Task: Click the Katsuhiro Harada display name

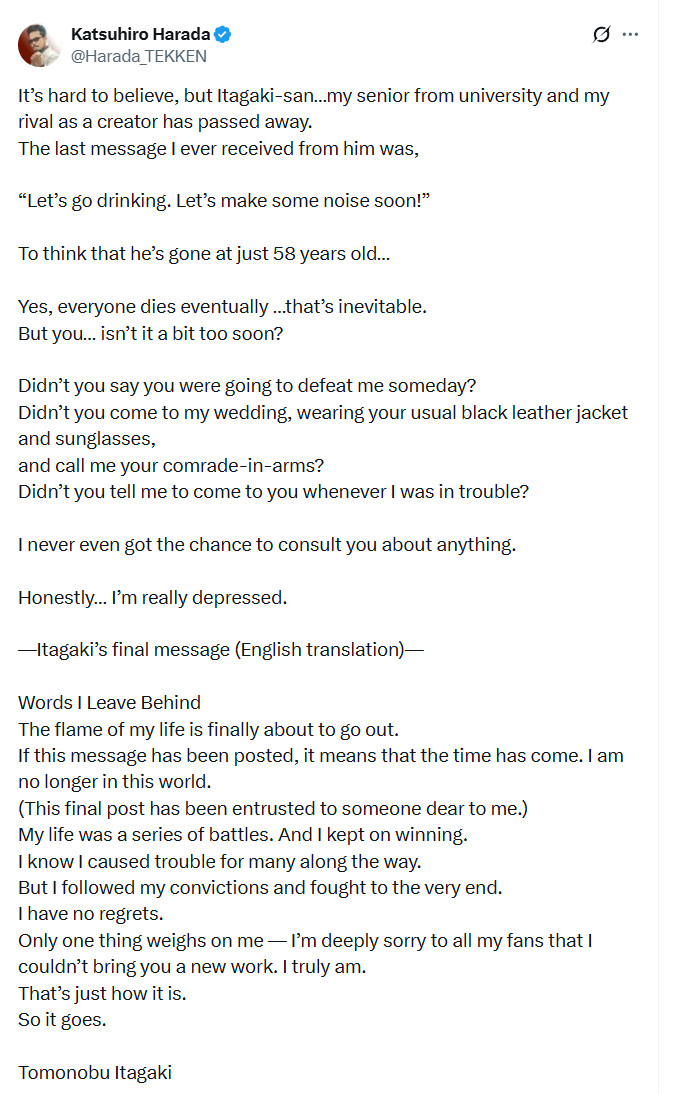Action: click(x=138, y=34)
